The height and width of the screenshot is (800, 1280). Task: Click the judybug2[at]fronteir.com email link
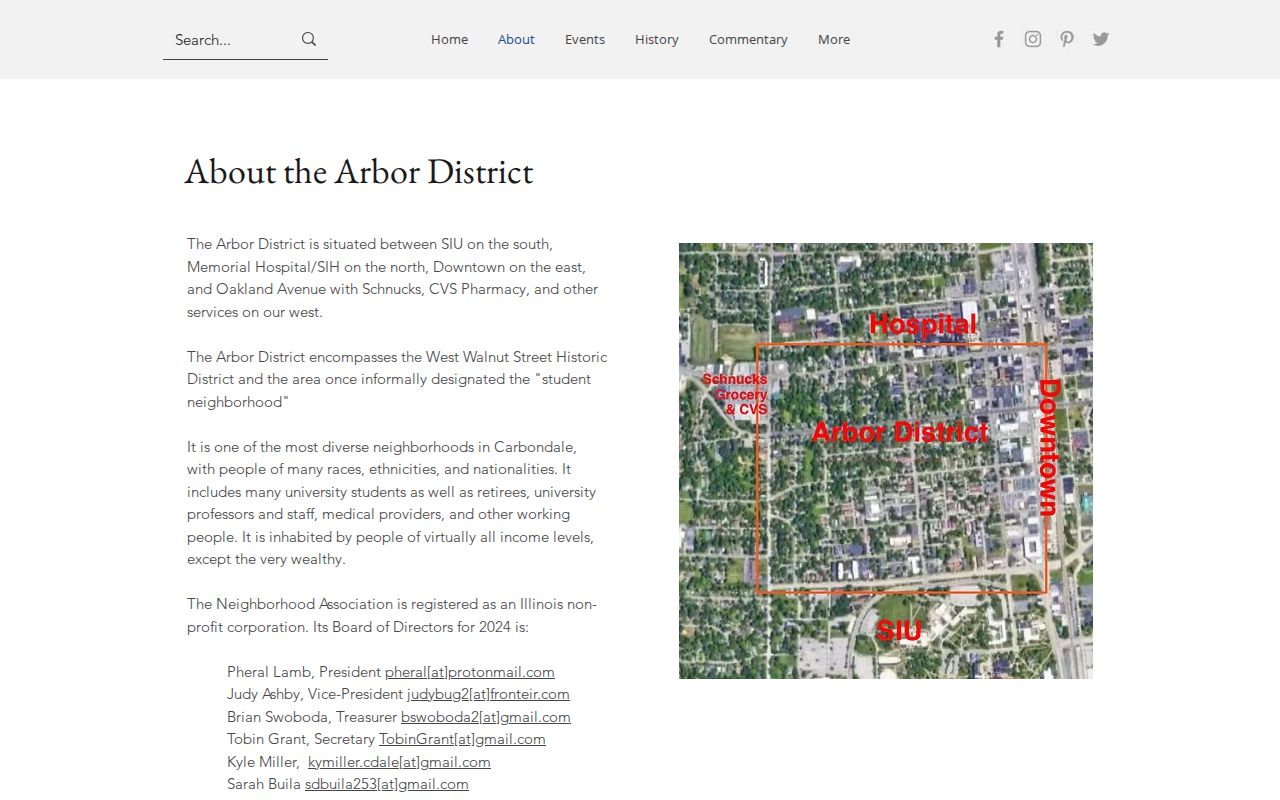488,694
